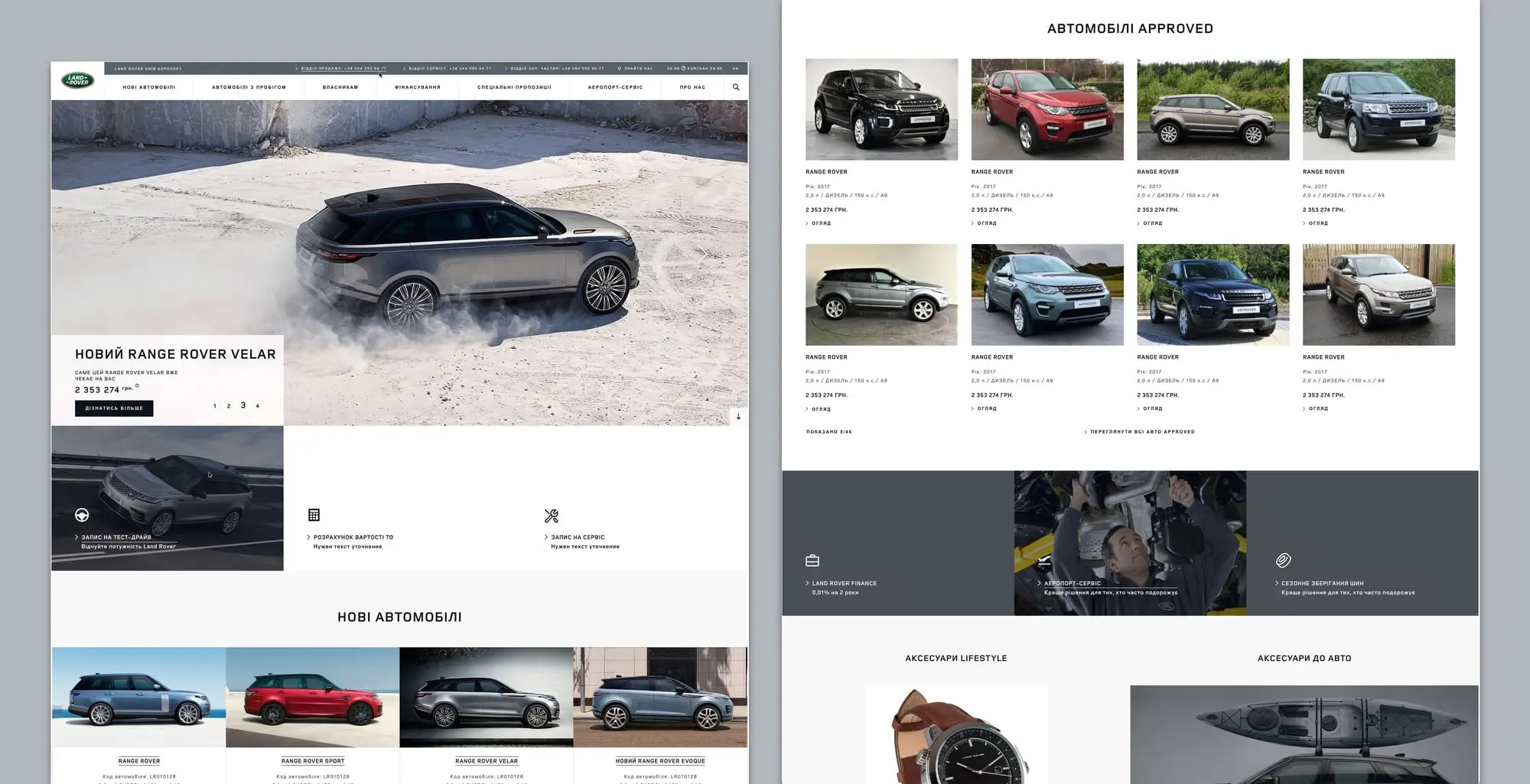Open the bronze Evoque by fence photo
Viewport: 1530px width, 784px height.
pos(1379,294)
